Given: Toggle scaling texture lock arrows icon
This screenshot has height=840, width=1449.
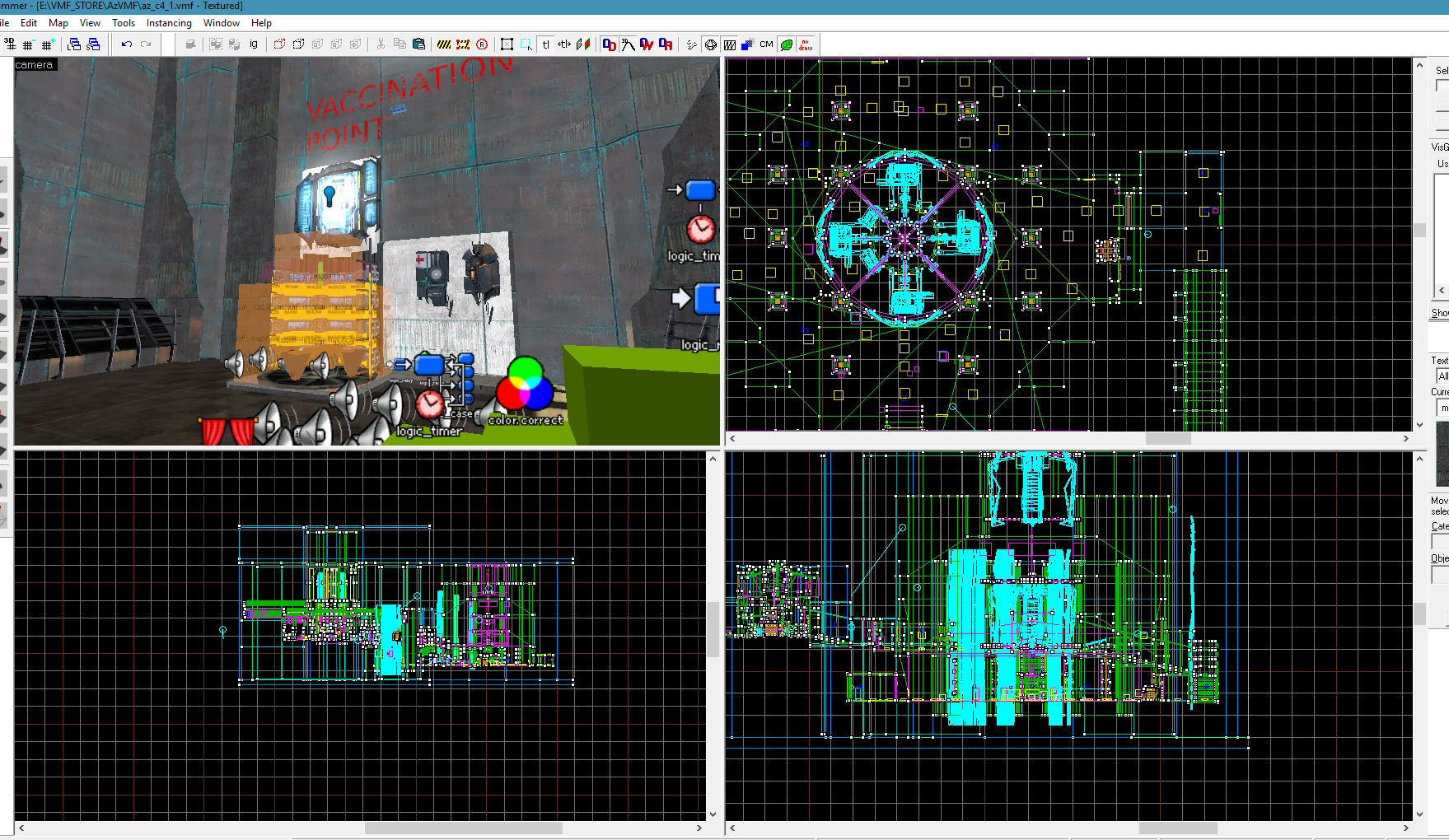Looking at the screenshot, I should click(564, 44).
